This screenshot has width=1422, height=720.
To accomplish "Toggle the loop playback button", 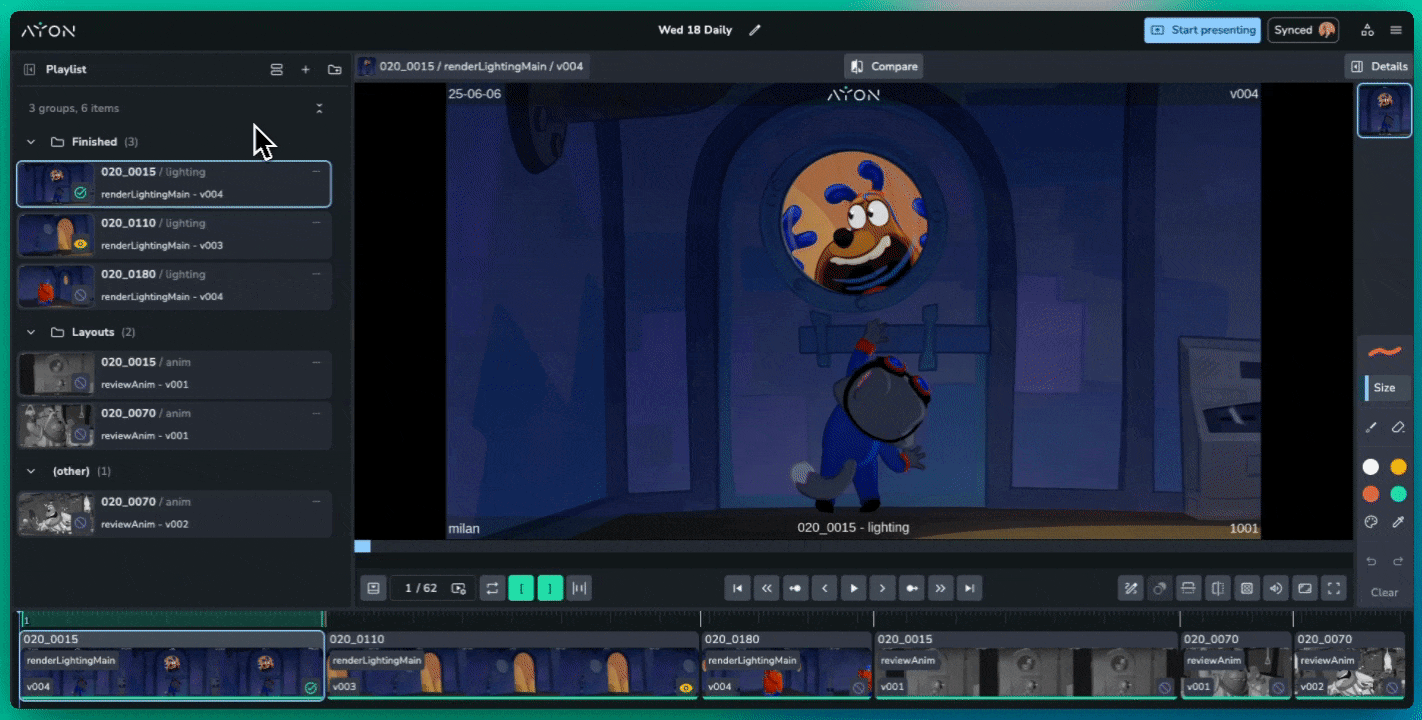I will tap(492, 588).
